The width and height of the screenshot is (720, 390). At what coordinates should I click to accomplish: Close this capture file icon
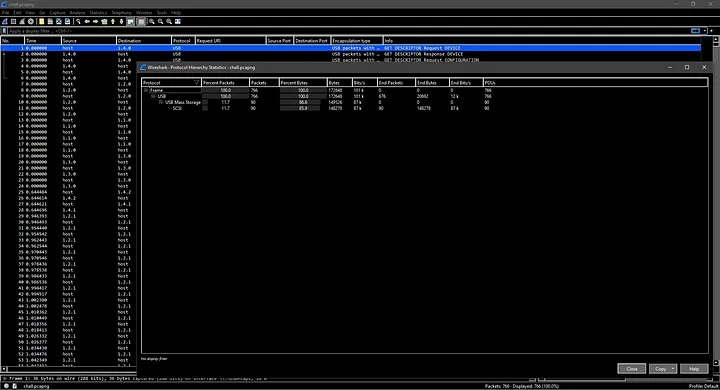(59, 22)
